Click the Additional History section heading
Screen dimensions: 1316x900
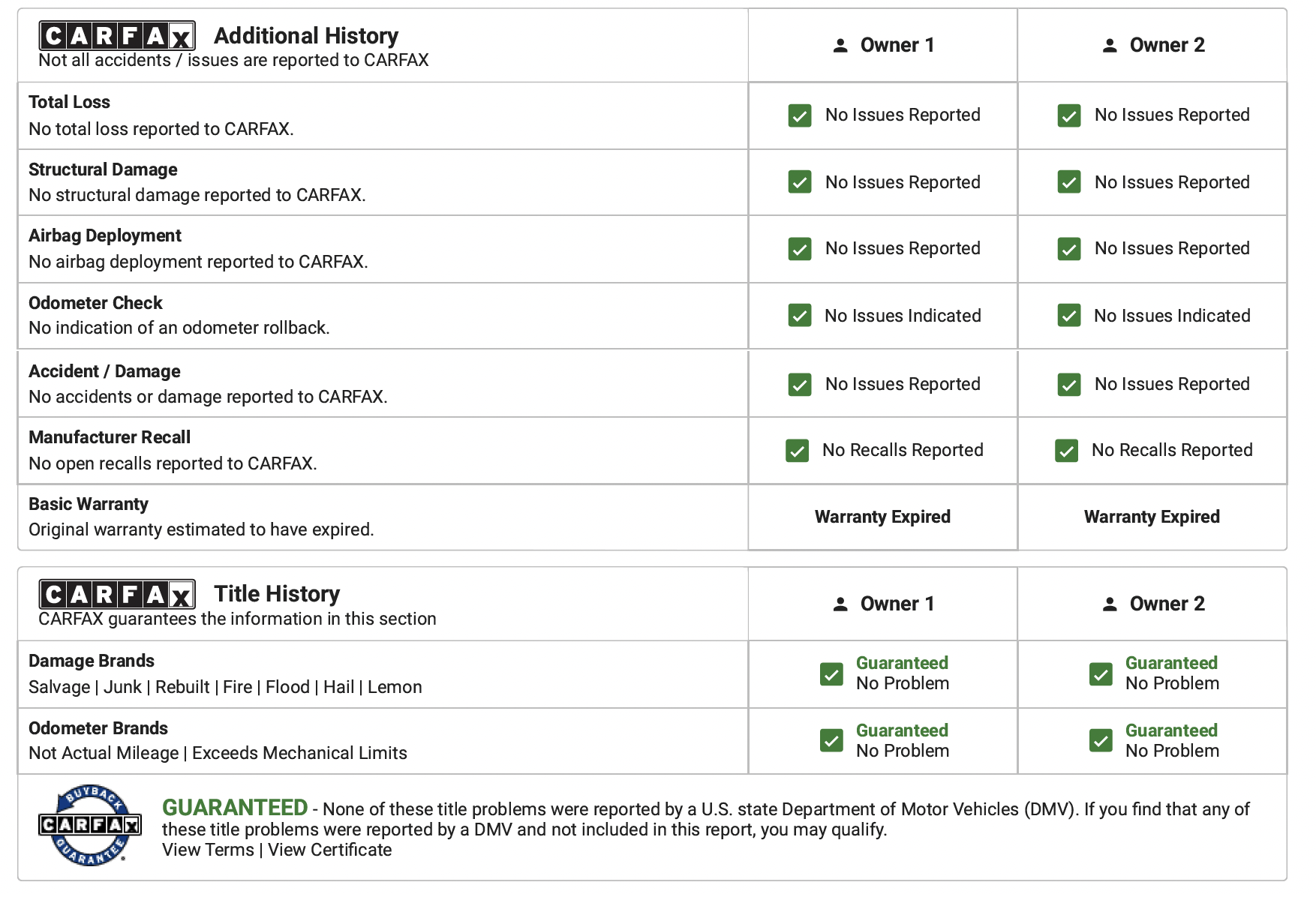tap(306, 36)
